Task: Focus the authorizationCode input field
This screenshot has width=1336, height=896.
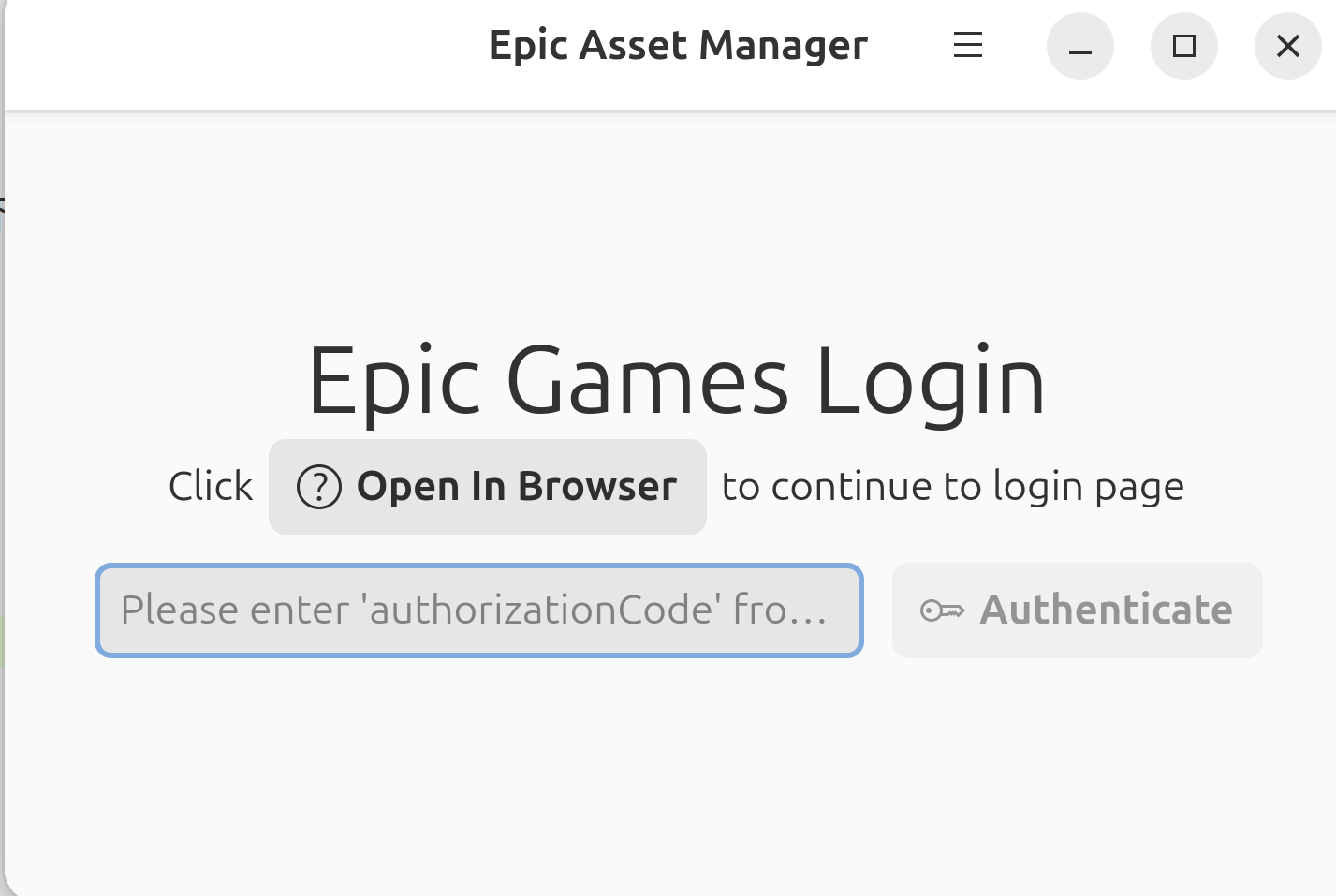Action: [478, 610]
